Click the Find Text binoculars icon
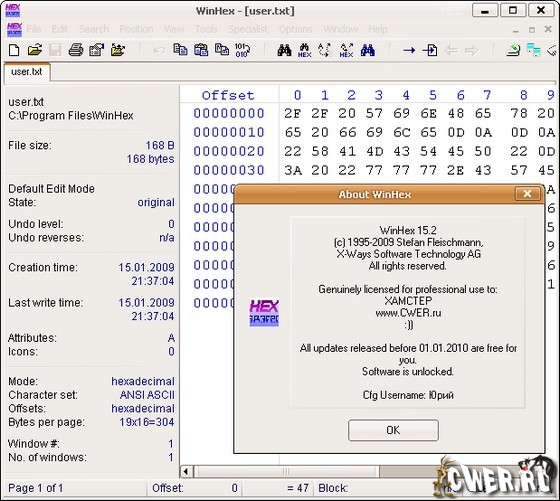Viewport: 560px width, 501px height. coord(284,50)
